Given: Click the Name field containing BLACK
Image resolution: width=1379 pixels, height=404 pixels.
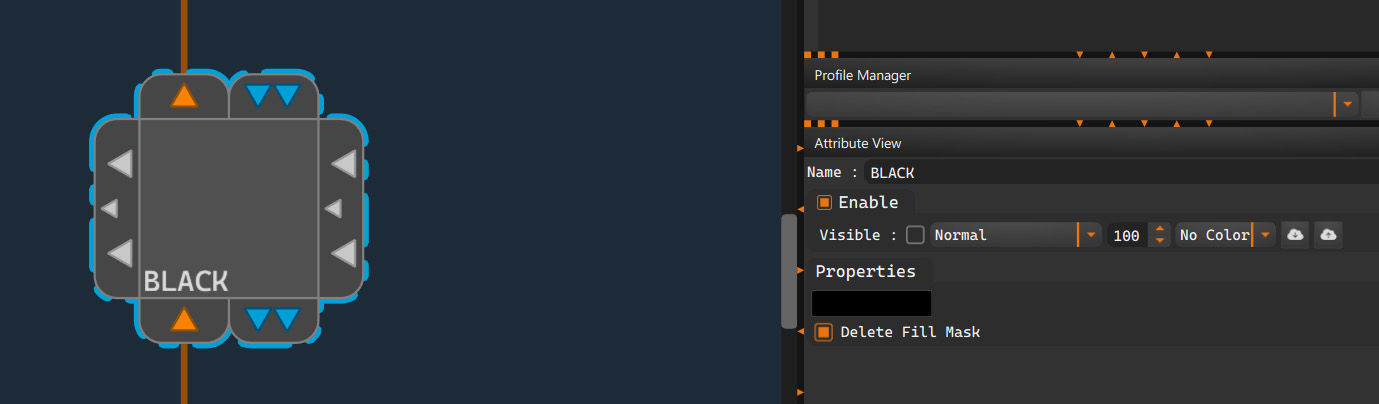Looking at the screenshot, I should [1120, 172].
